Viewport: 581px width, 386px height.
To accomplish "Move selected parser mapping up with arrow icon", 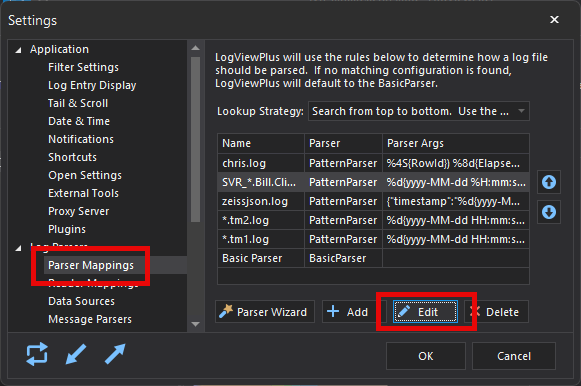I will click(x=549, y=182).
